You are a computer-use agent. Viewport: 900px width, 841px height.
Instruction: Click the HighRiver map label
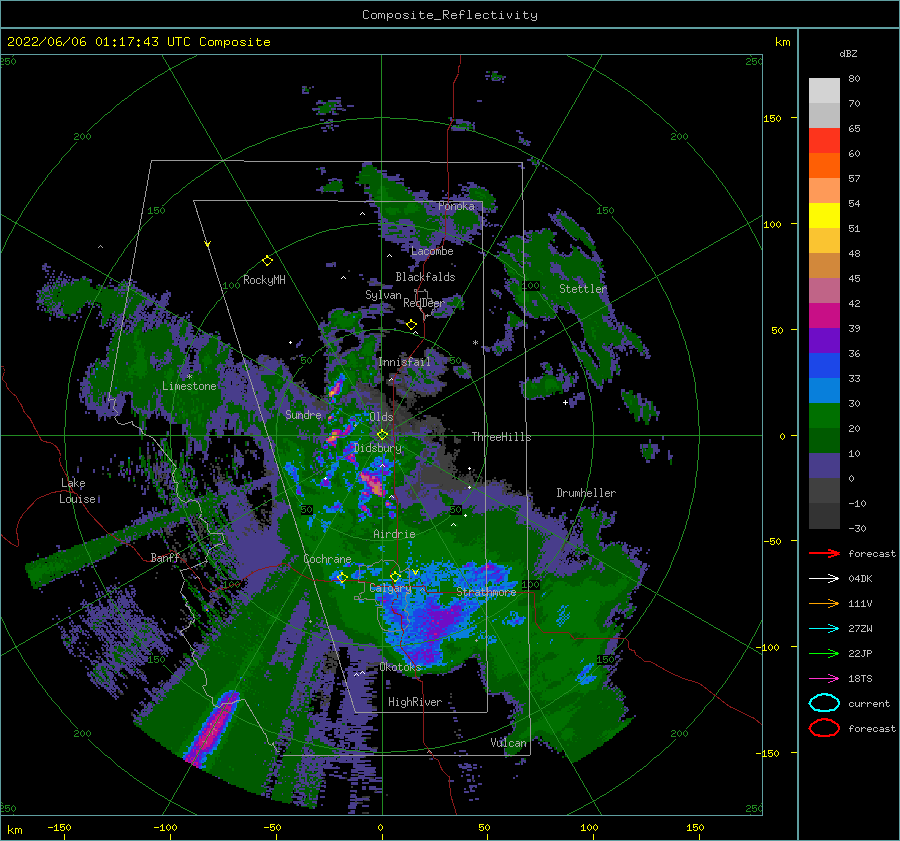pos(415,702)
